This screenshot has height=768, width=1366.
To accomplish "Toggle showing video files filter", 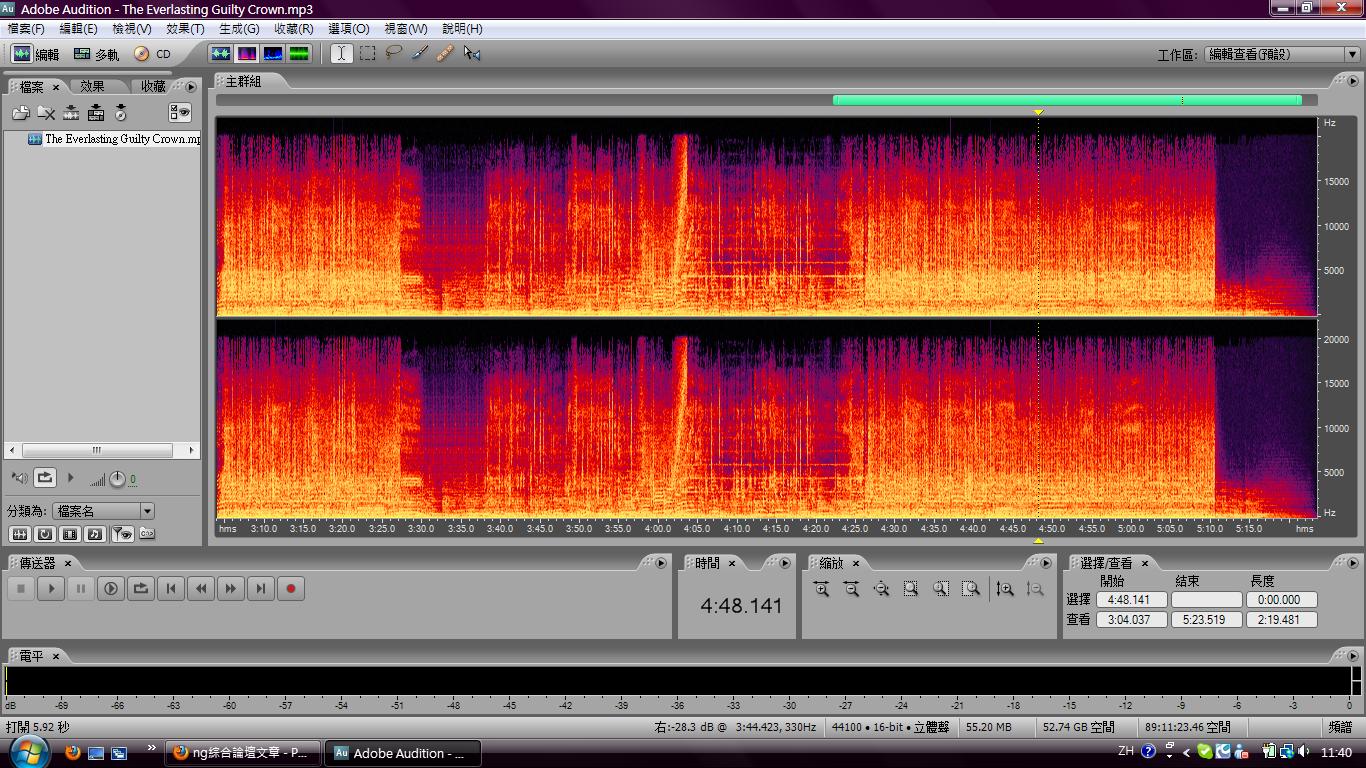I will [x=70, y=534].
